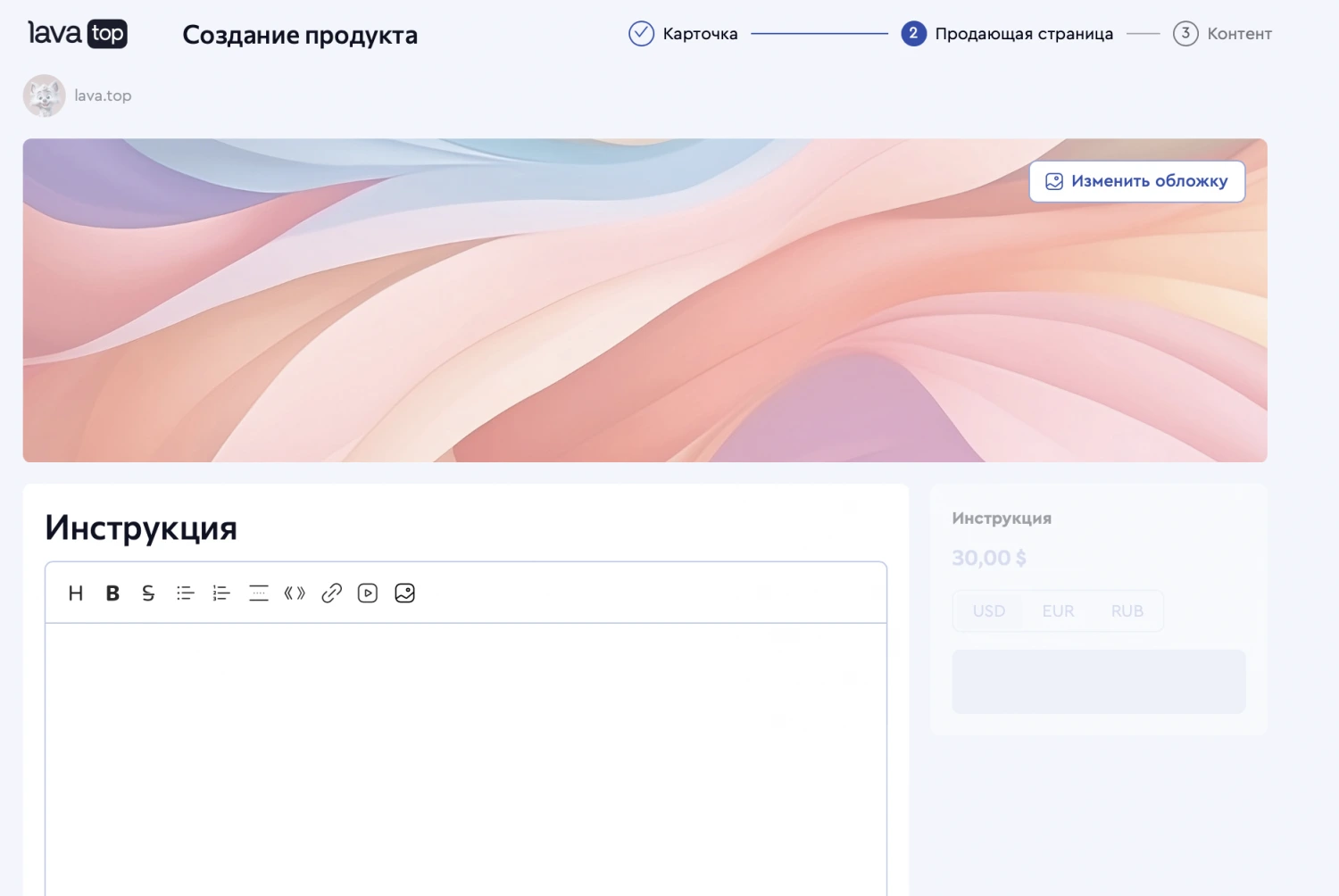The width and height of the screenshot is (1339, 896).
Task: Click Изменить обложку button
Action: pyautogui.click(x=1136, y=181)
